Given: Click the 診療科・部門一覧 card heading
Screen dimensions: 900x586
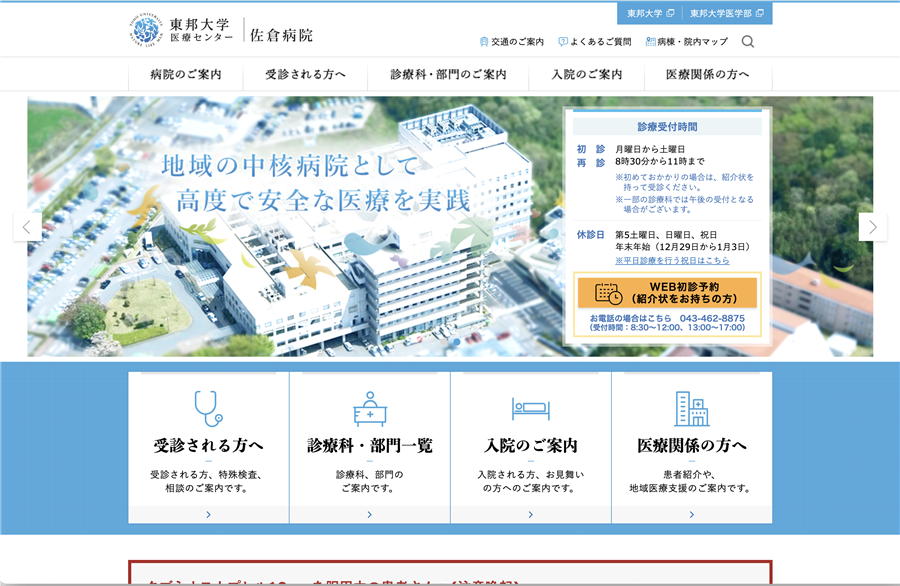Looking at the screenshot, I should 370,445.
